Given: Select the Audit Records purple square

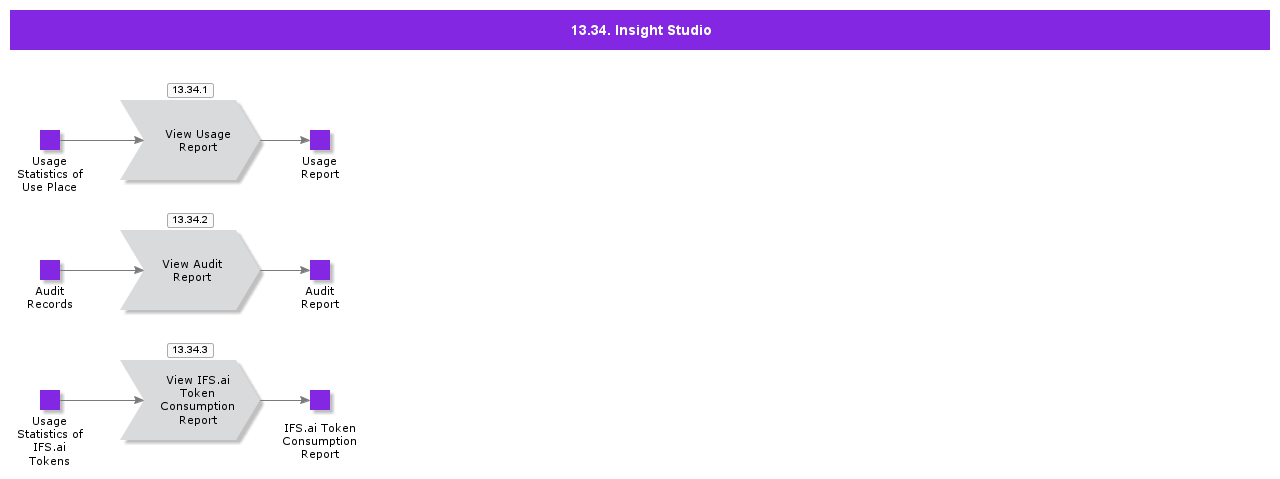Looking at the screenshot, I should pyautogui.click(x=50, y=270).
